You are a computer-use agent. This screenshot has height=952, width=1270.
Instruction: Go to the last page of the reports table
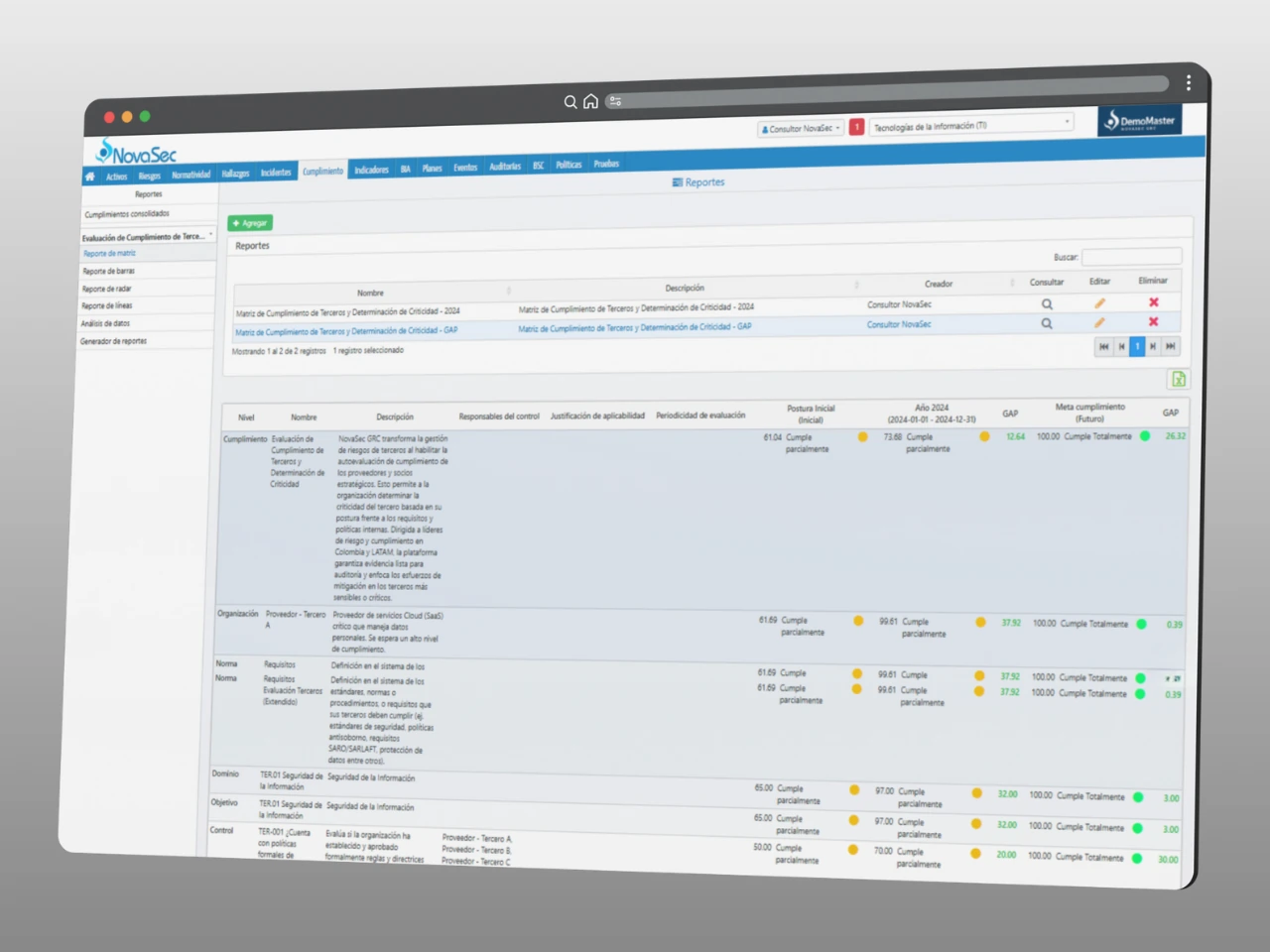tap(1170, 346)
